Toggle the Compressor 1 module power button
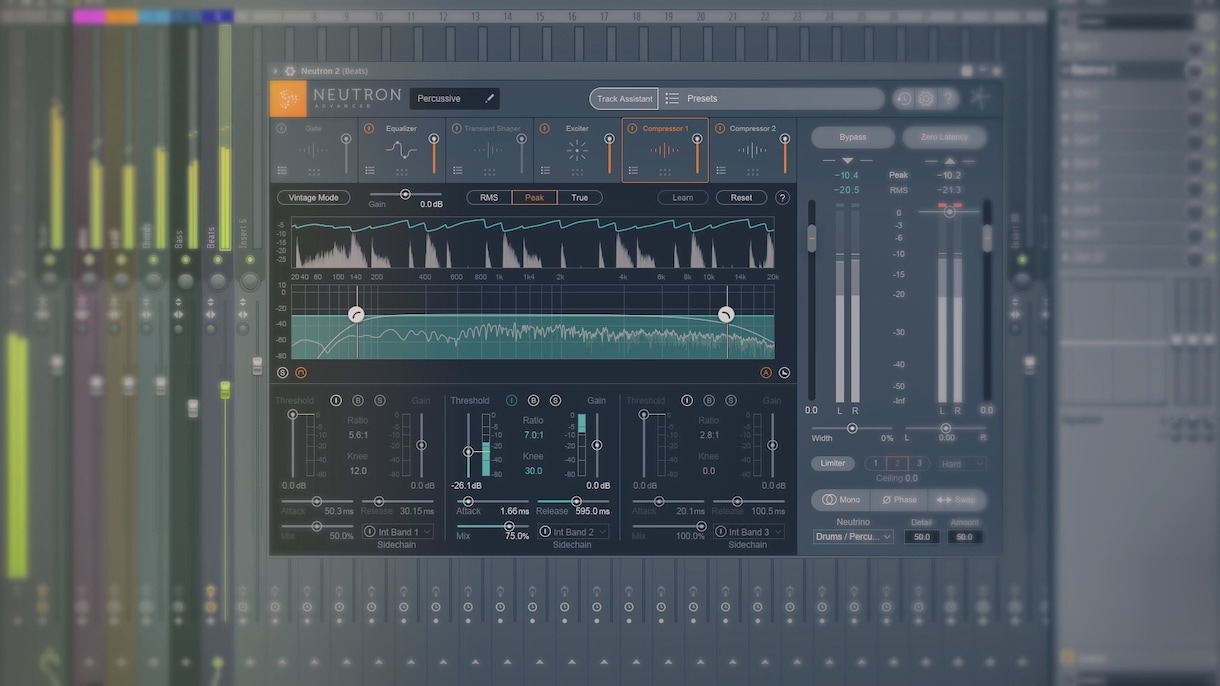 632,128
